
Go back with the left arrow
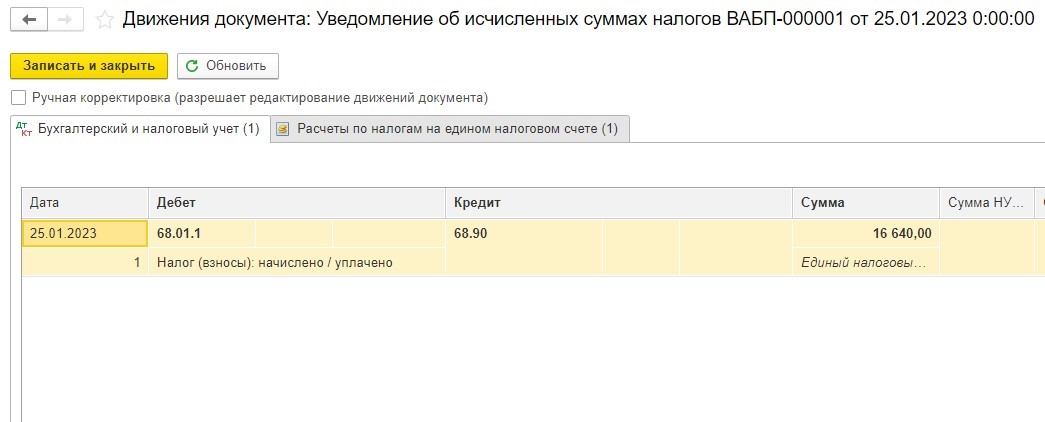29,20
